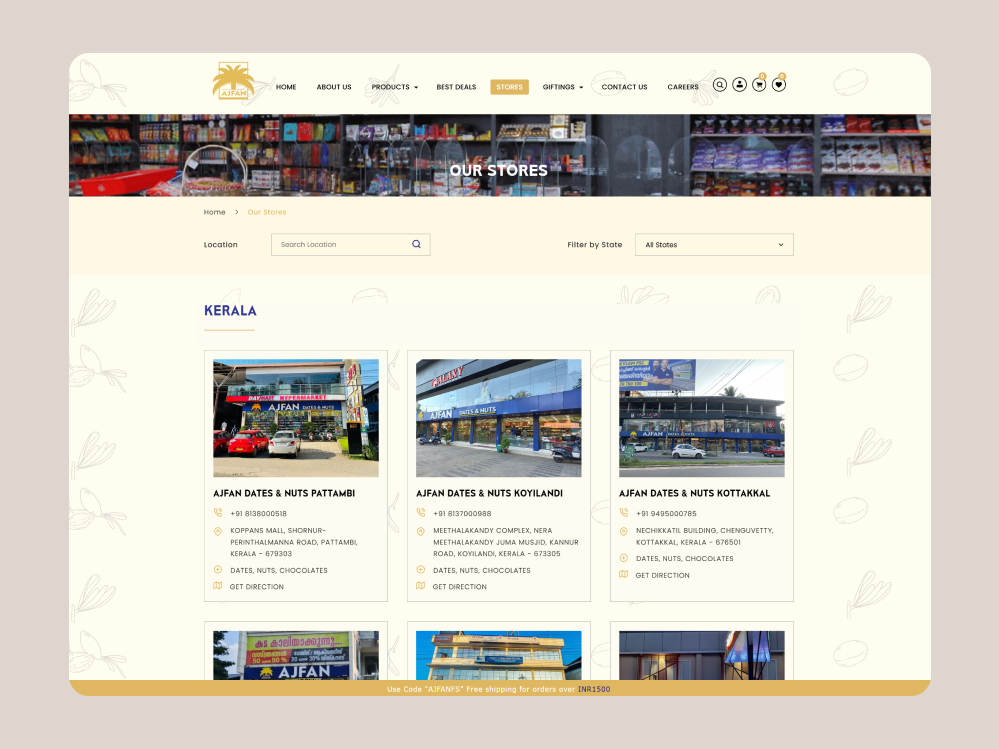999x749 pixels.
Task: Click the Location label beside the search box
Action: coord(220,245)
